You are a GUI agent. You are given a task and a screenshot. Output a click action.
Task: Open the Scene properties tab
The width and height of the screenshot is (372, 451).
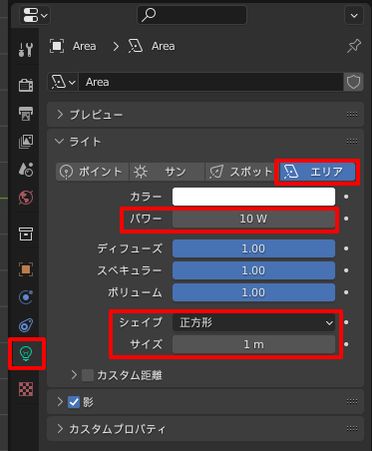[26, 169]
